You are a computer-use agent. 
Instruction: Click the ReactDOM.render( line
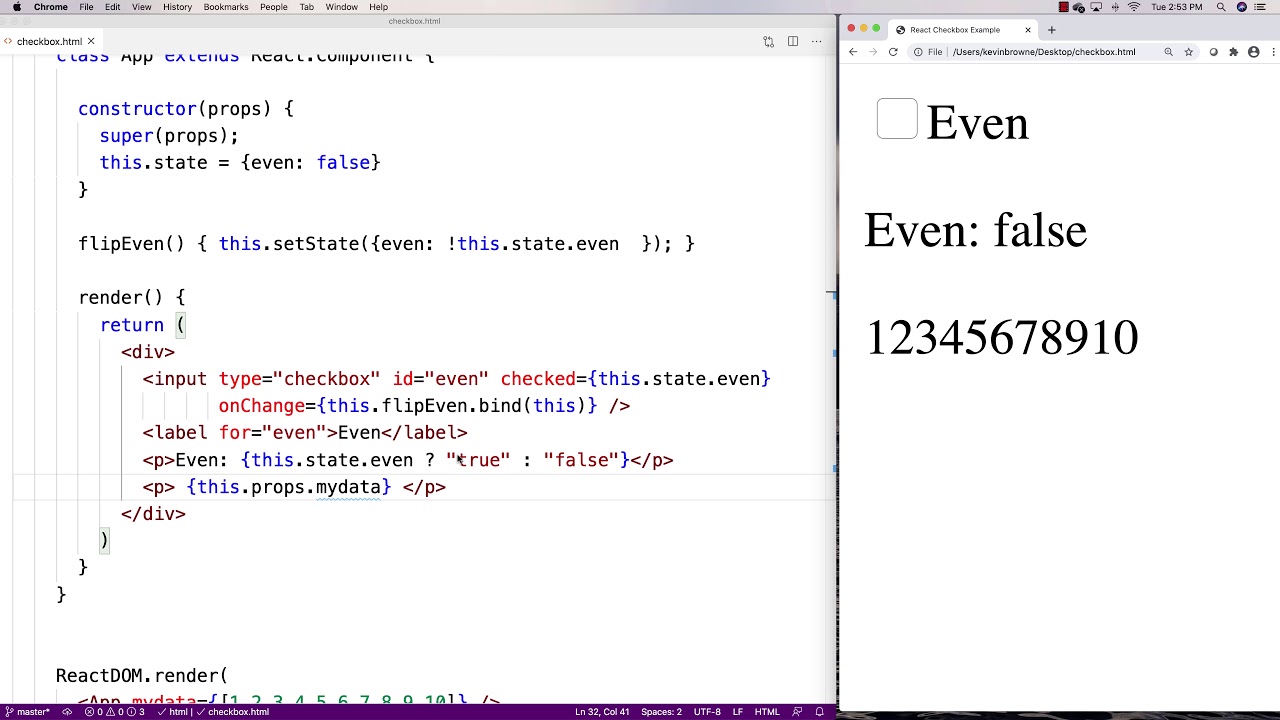142,676
